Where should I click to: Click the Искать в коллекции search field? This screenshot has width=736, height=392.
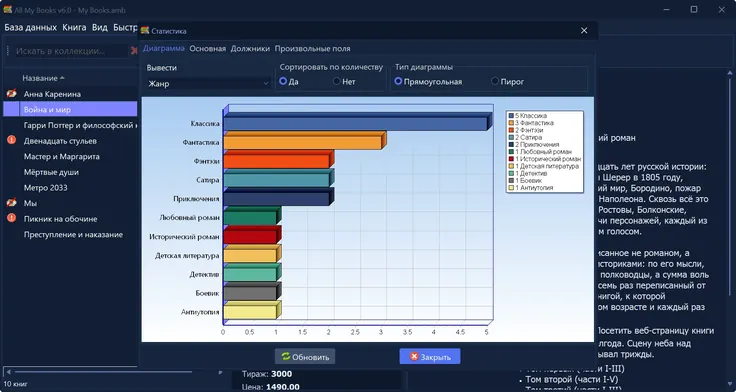[70, 51]
